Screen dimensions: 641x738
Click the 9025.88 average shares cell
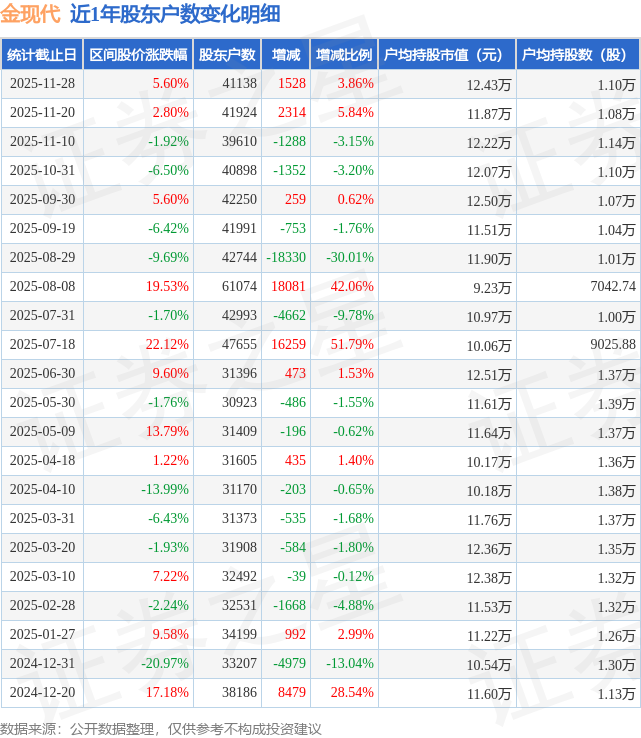pyautogui.click(x=613, y=345)
